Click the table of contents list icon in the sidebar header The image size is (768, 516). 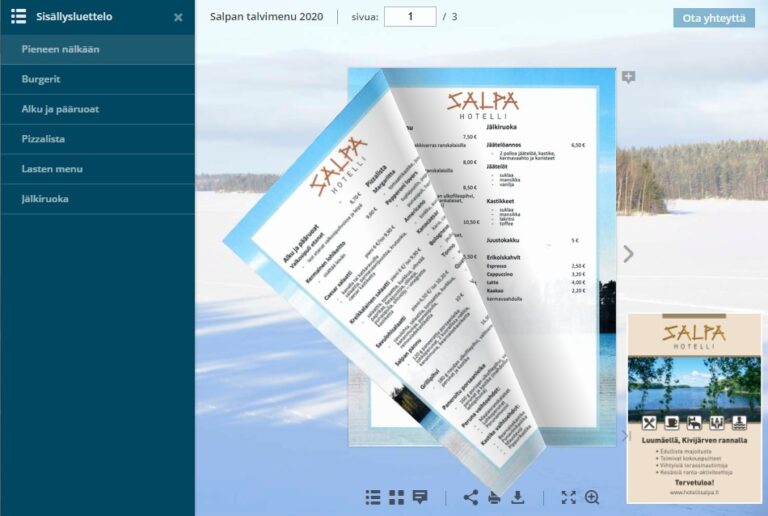point(19,16)
